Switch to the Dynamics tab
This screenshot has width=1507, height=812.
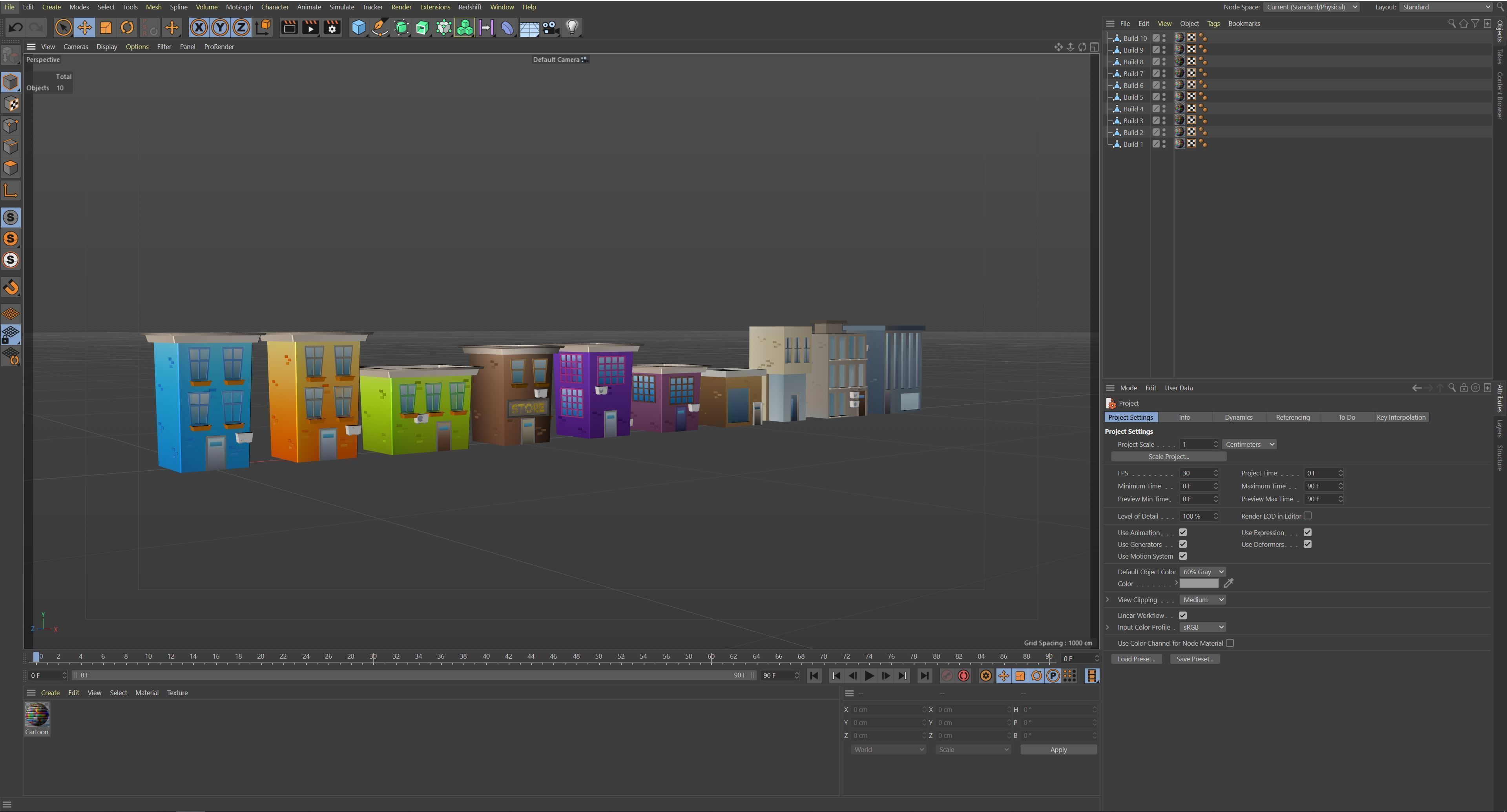pos(1239,417)
